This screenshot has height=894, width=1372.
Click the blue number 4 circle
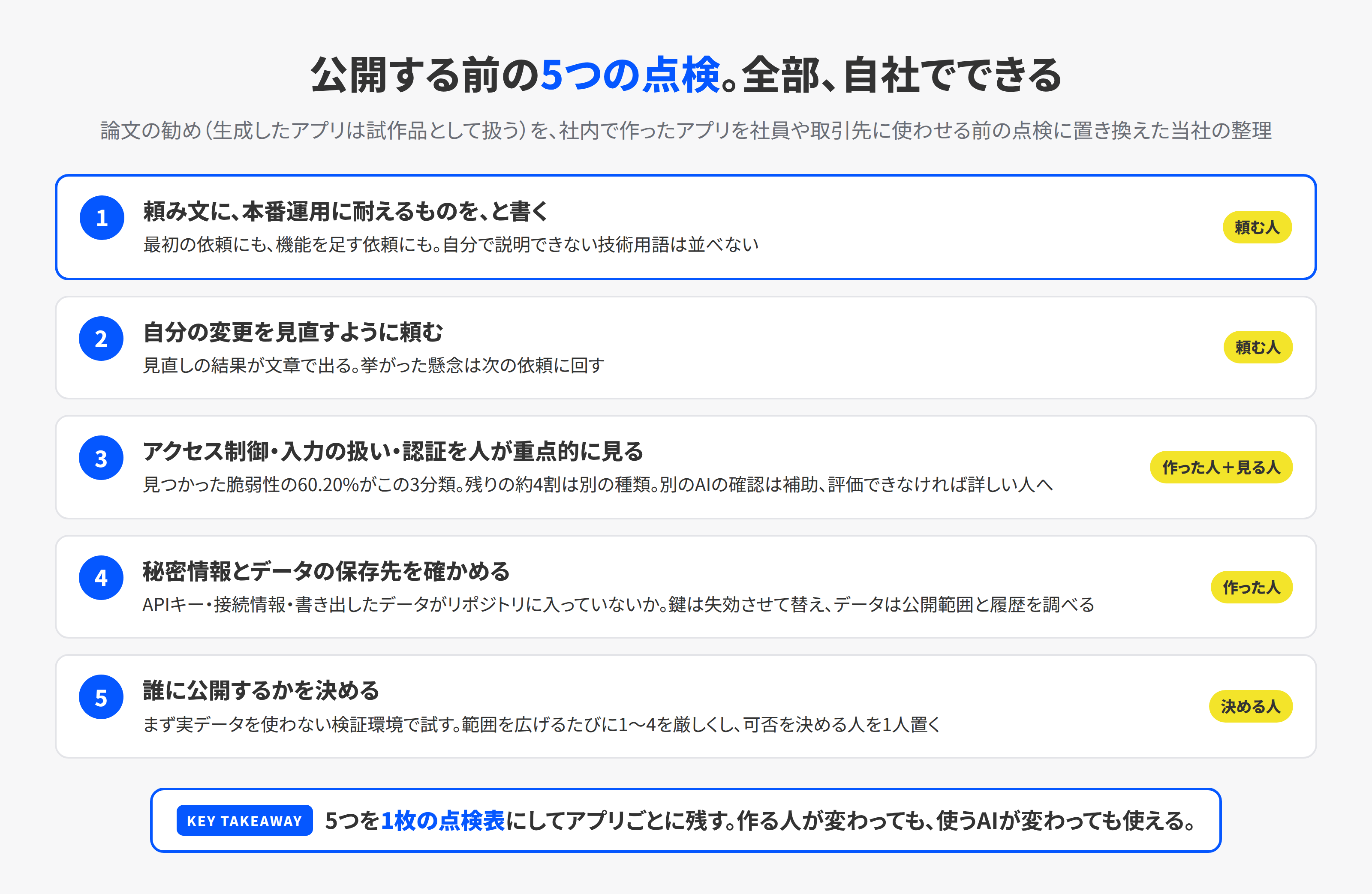[x=101, y=578]
